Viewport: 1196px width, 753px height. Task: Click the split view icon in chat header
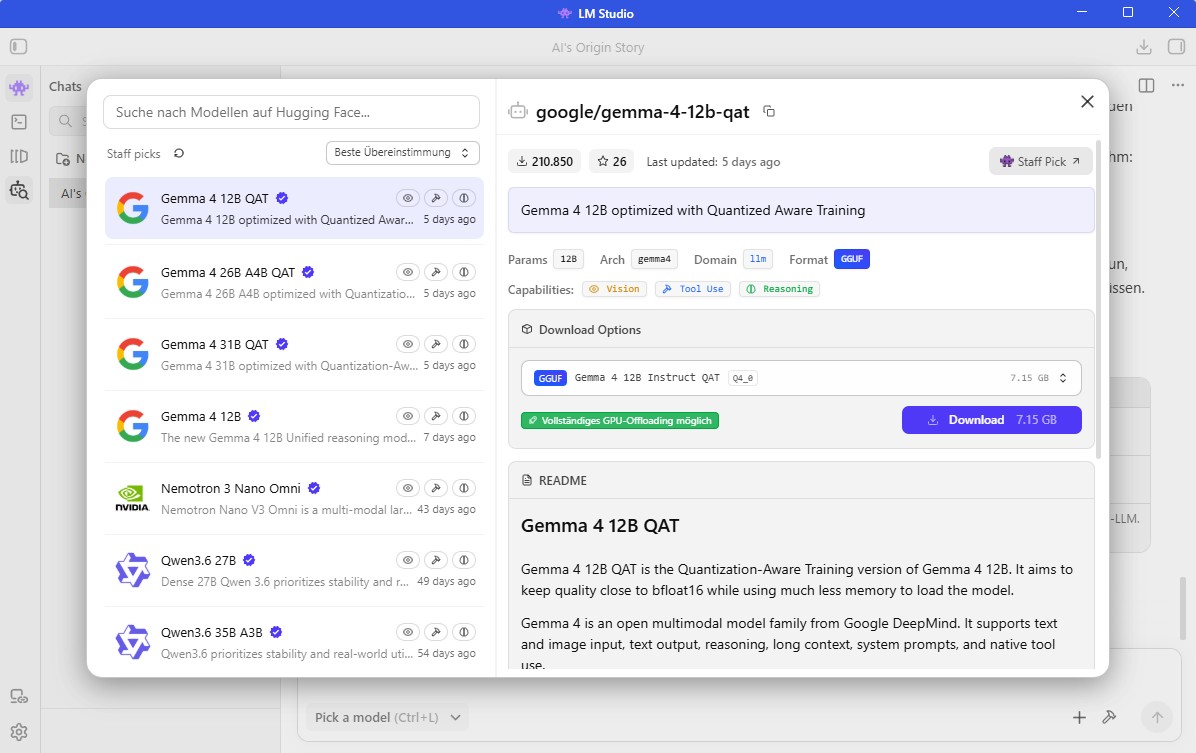click(1146, 85)
